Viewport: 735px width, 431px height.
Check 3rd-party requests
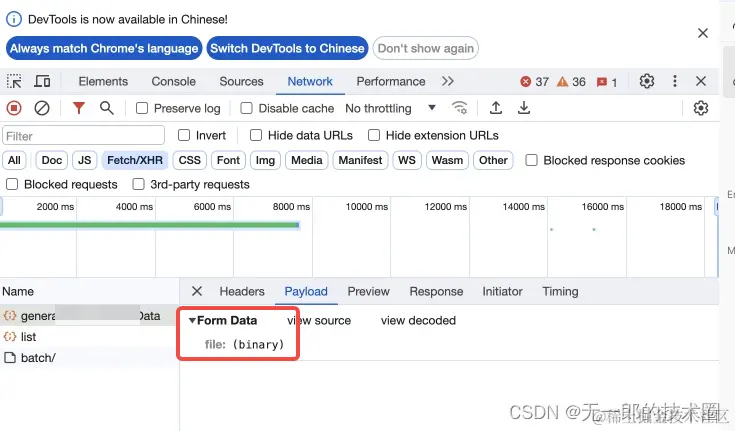coord(138,184)
